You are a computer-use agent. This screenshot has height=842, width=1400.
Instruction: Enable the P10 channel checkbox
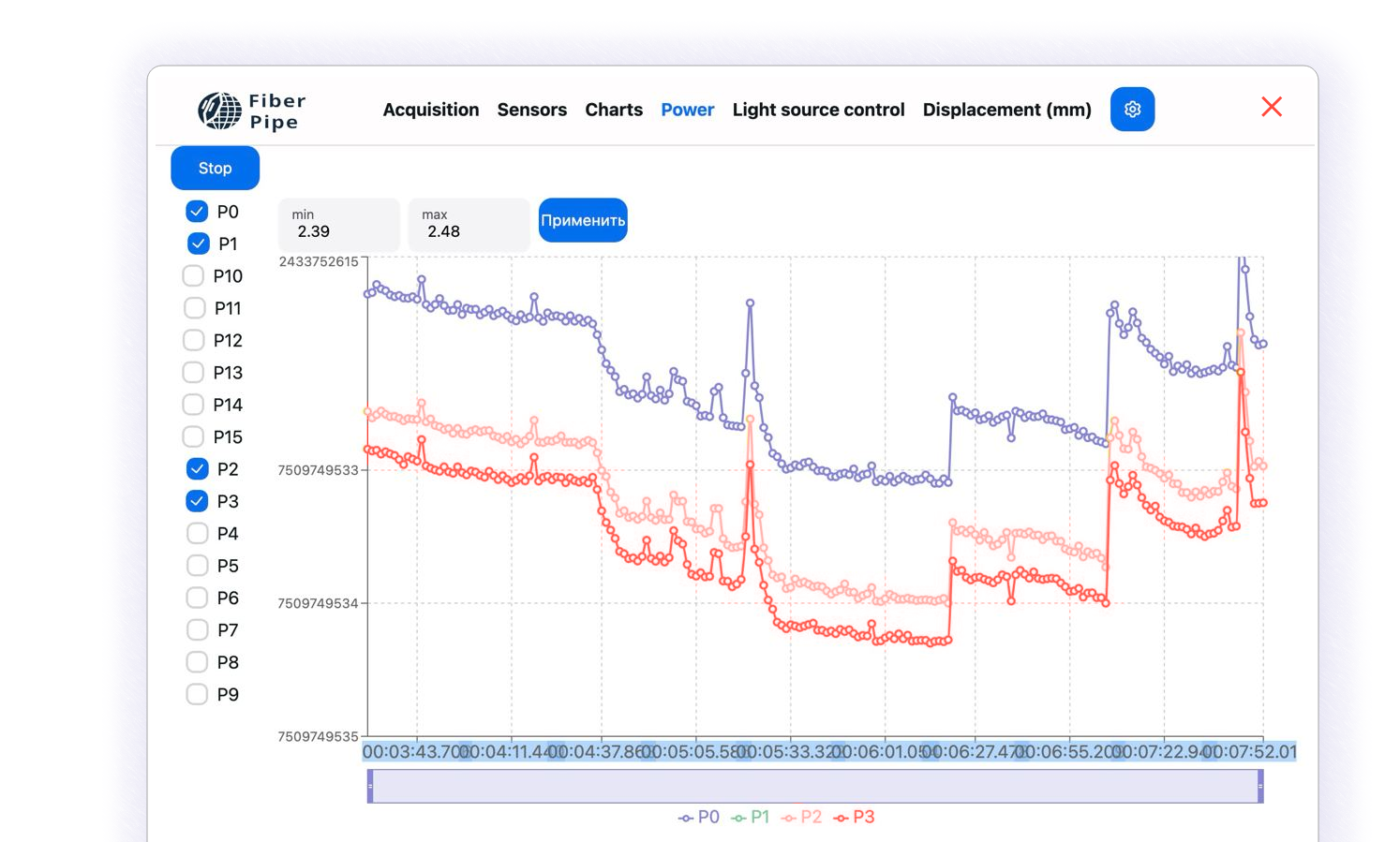point(193,276)
